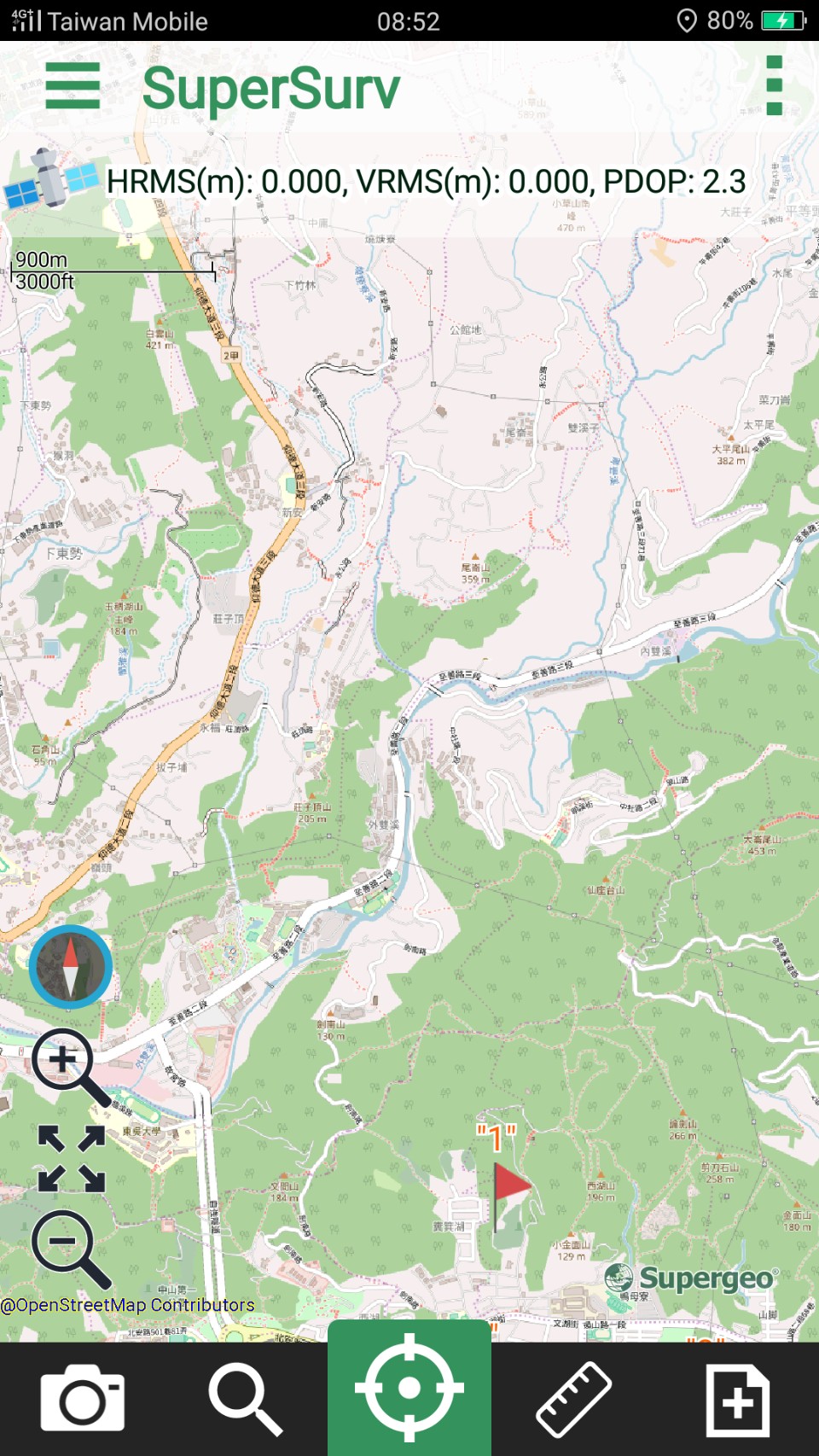Tap the OpenStreetMap Contributors attribution
The width and height of the screenshot is (819, 1456).
(x=128, y=1305)
